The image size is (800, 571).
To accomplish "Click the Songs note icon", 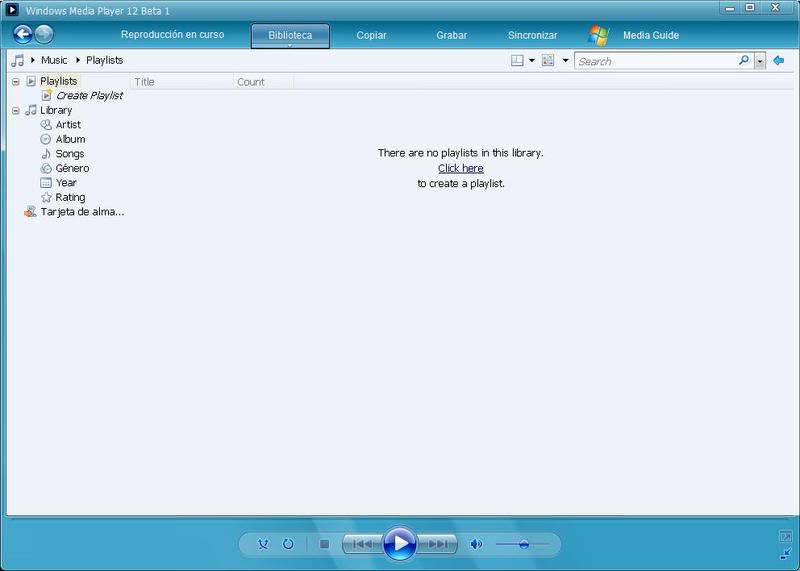I will [x=46, y=154].
